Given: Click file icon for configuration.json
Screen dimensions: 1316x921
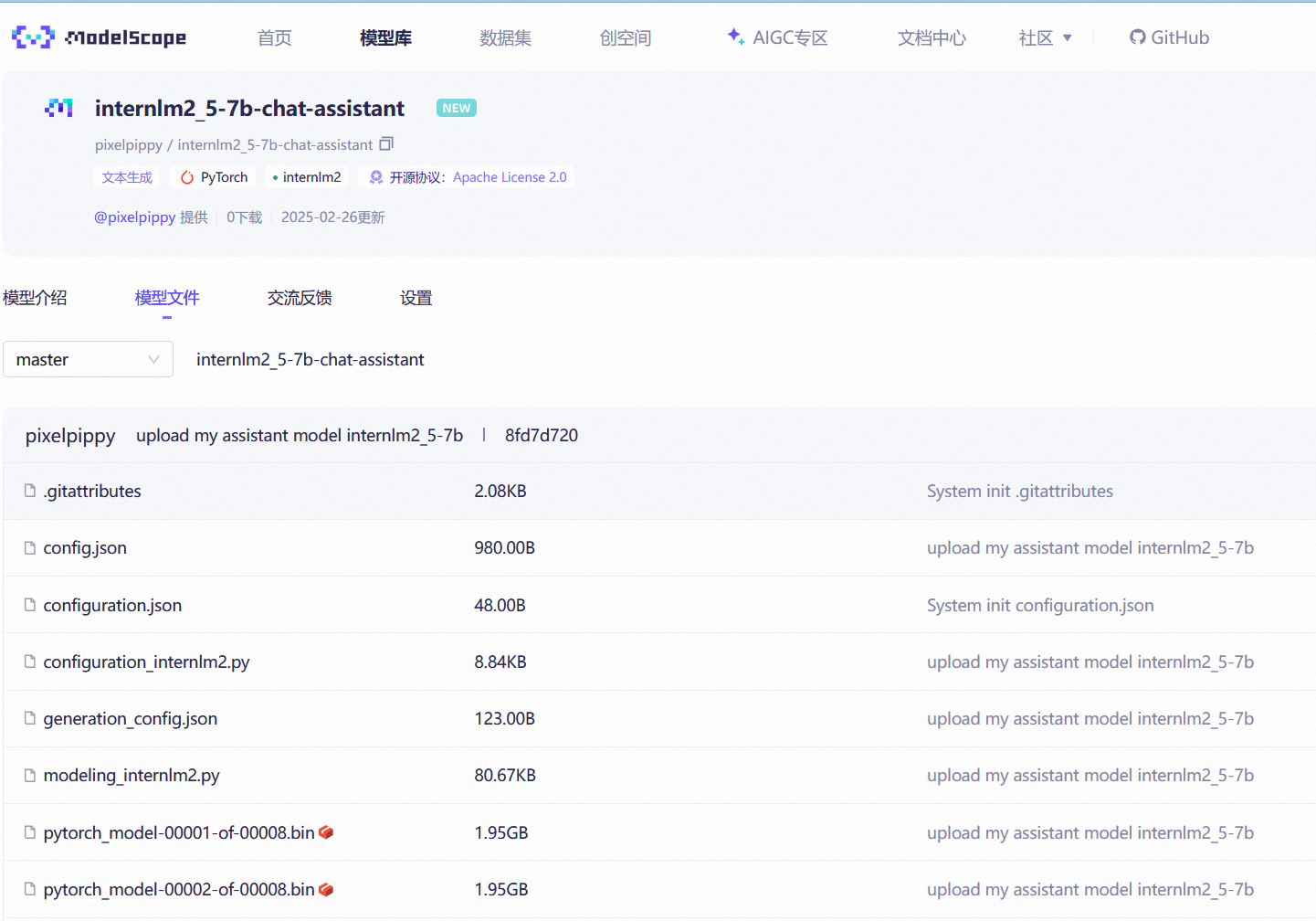Looking at the screenshot, I should click(30, 605).
